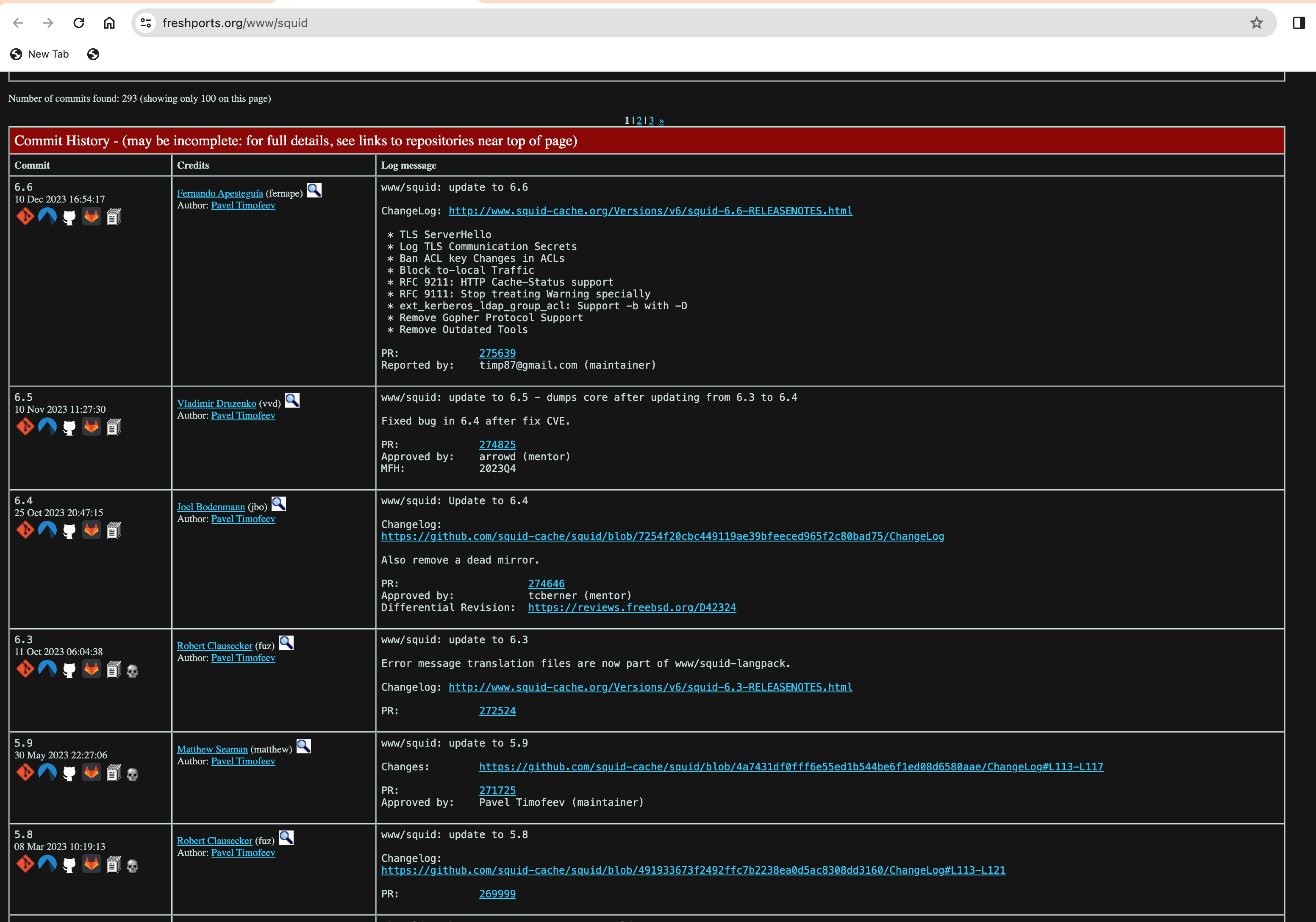Open Differential Revision D42324 link
Image resolution: width=1316 pixels, height=922 pixels.
(x=632, y=608)
